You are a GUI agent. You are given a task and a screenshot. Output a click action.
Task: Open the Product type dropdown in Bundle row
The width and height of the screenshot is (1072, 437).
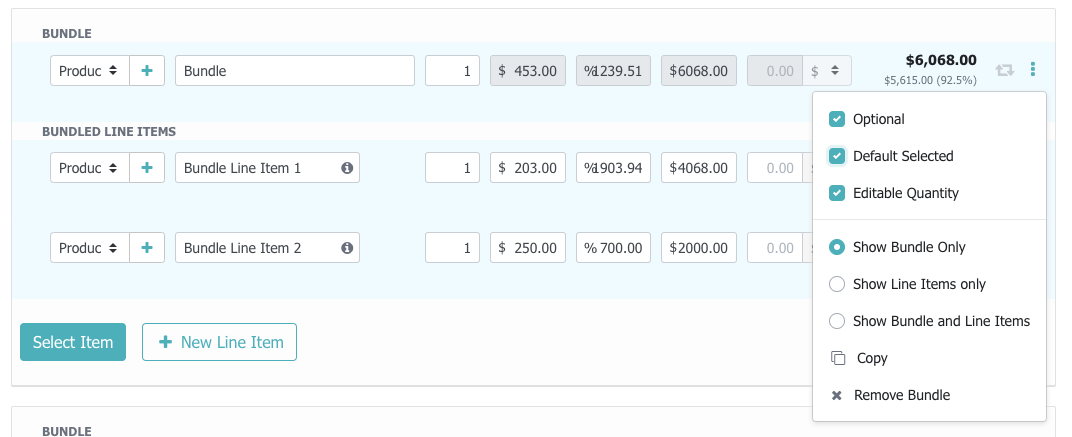pos(89,71)
